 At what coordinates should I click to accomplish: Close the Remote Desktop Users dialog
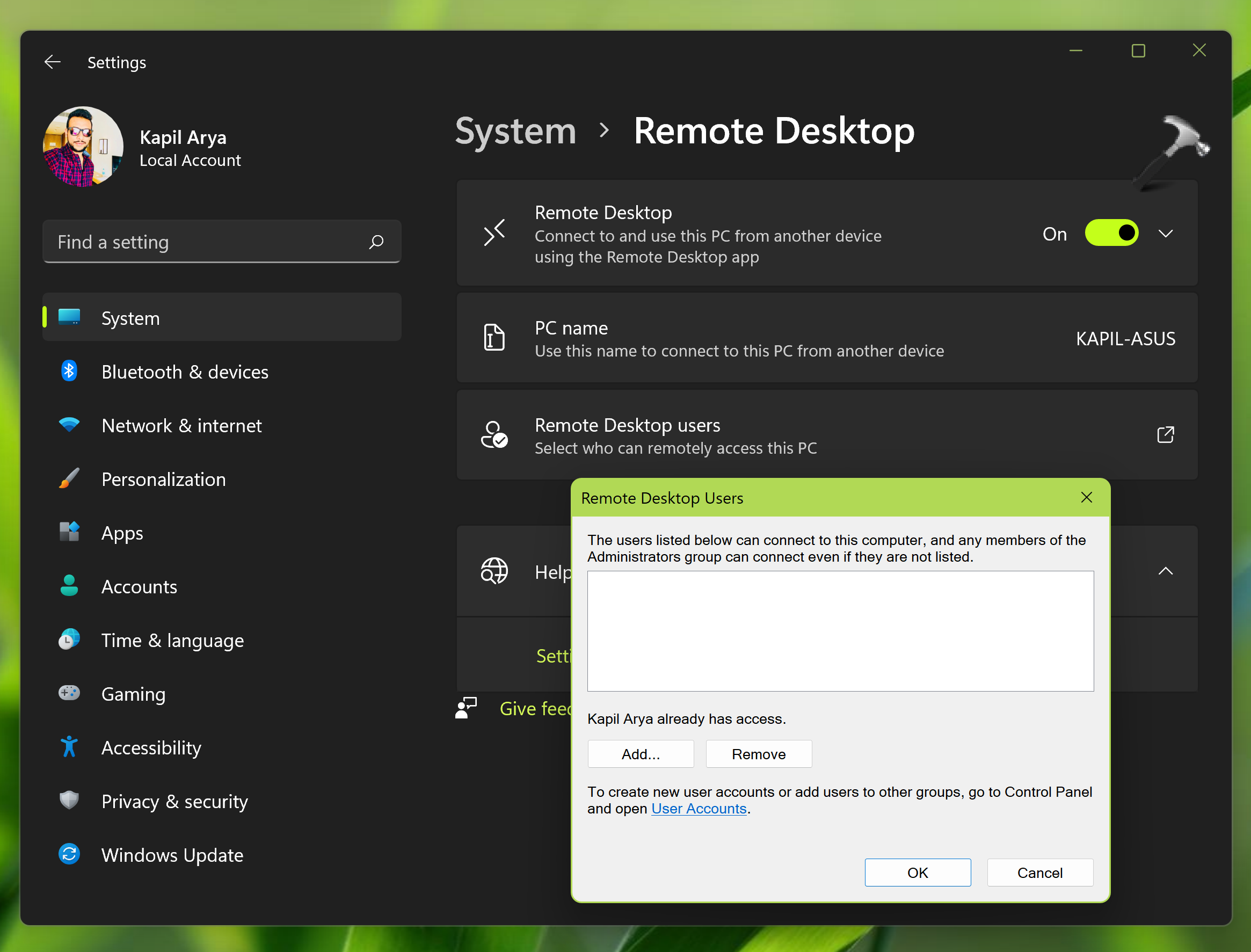coord(1086,498)
